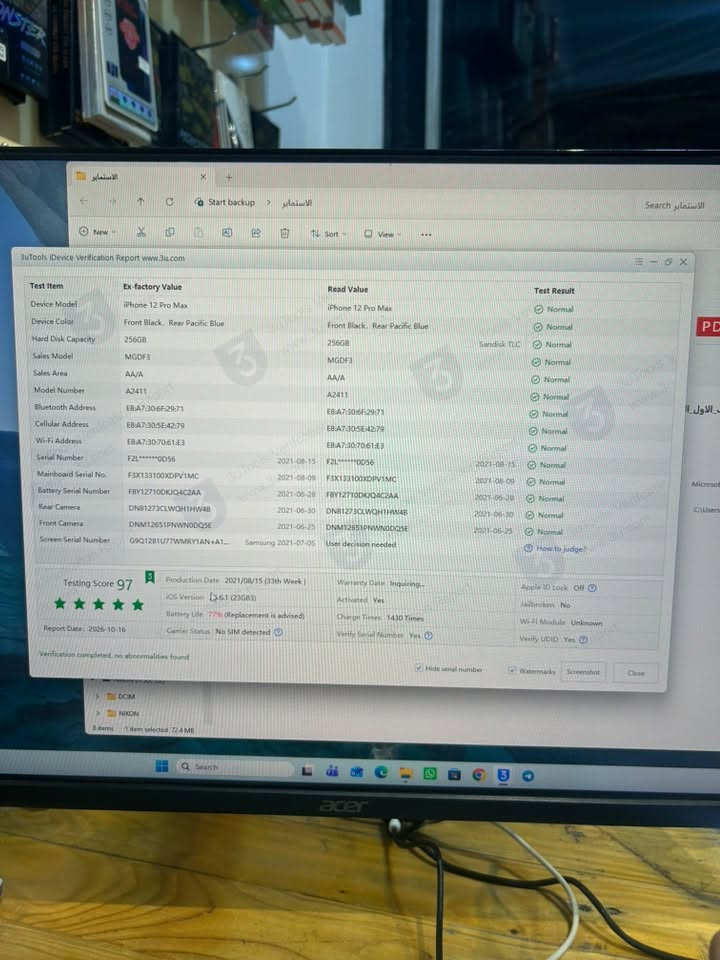This screenshot has width=720, height=960.
Task: Click the Paste icon in File Explorer toolbar
Action: coord(198,233)
